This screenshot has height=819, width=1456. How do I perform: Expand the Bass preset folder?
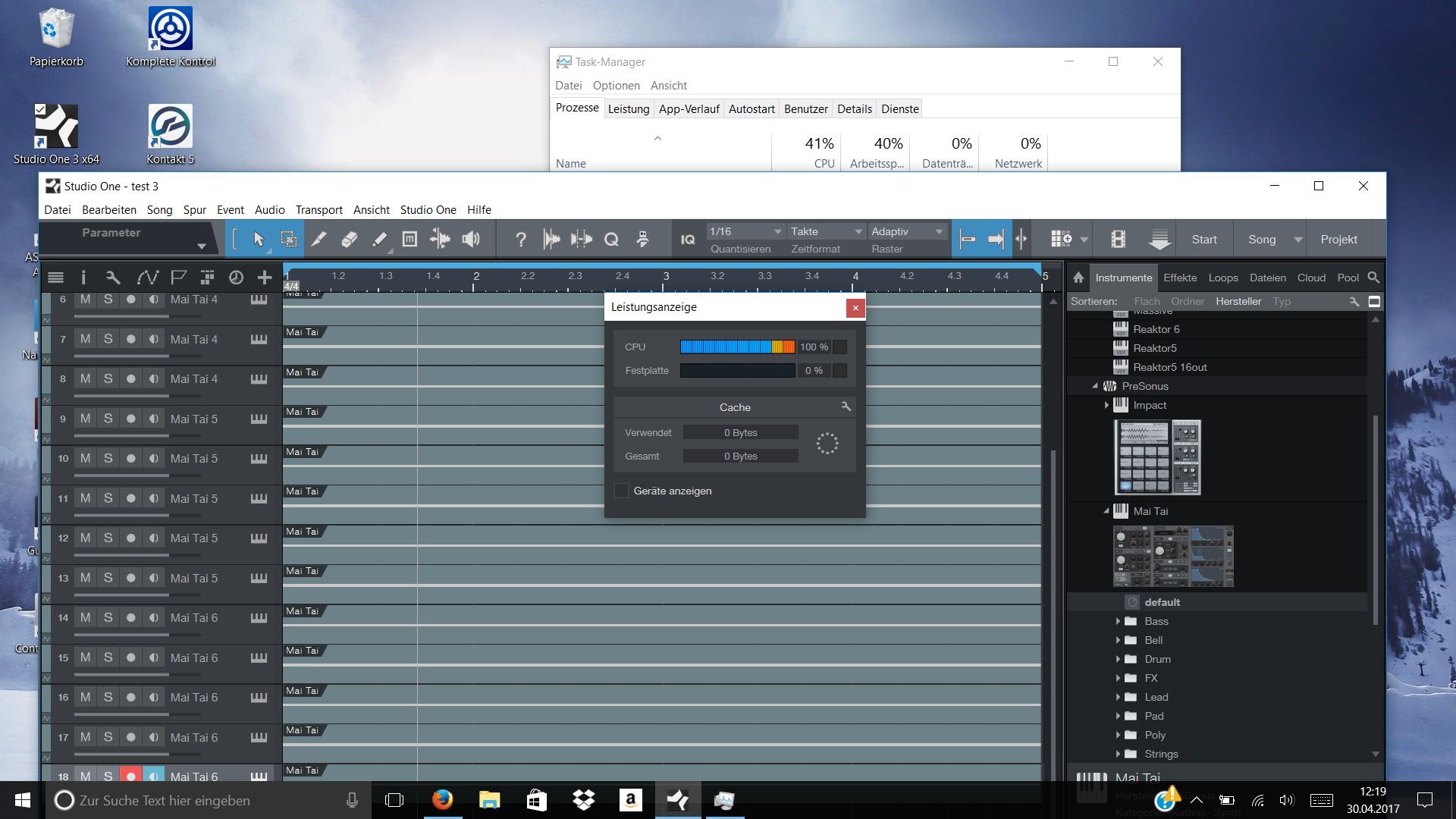pos(1118,621)
